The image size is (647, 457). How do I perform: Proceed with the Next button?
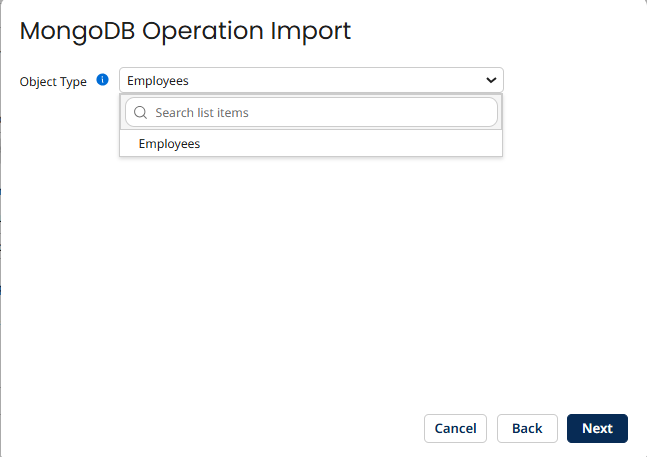[597, 428]
